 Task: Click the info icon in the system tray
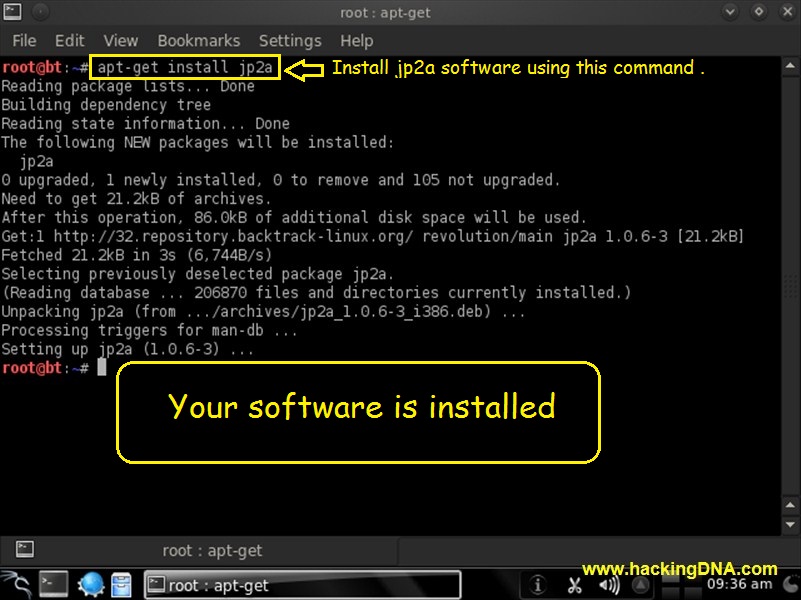(537, 584)
